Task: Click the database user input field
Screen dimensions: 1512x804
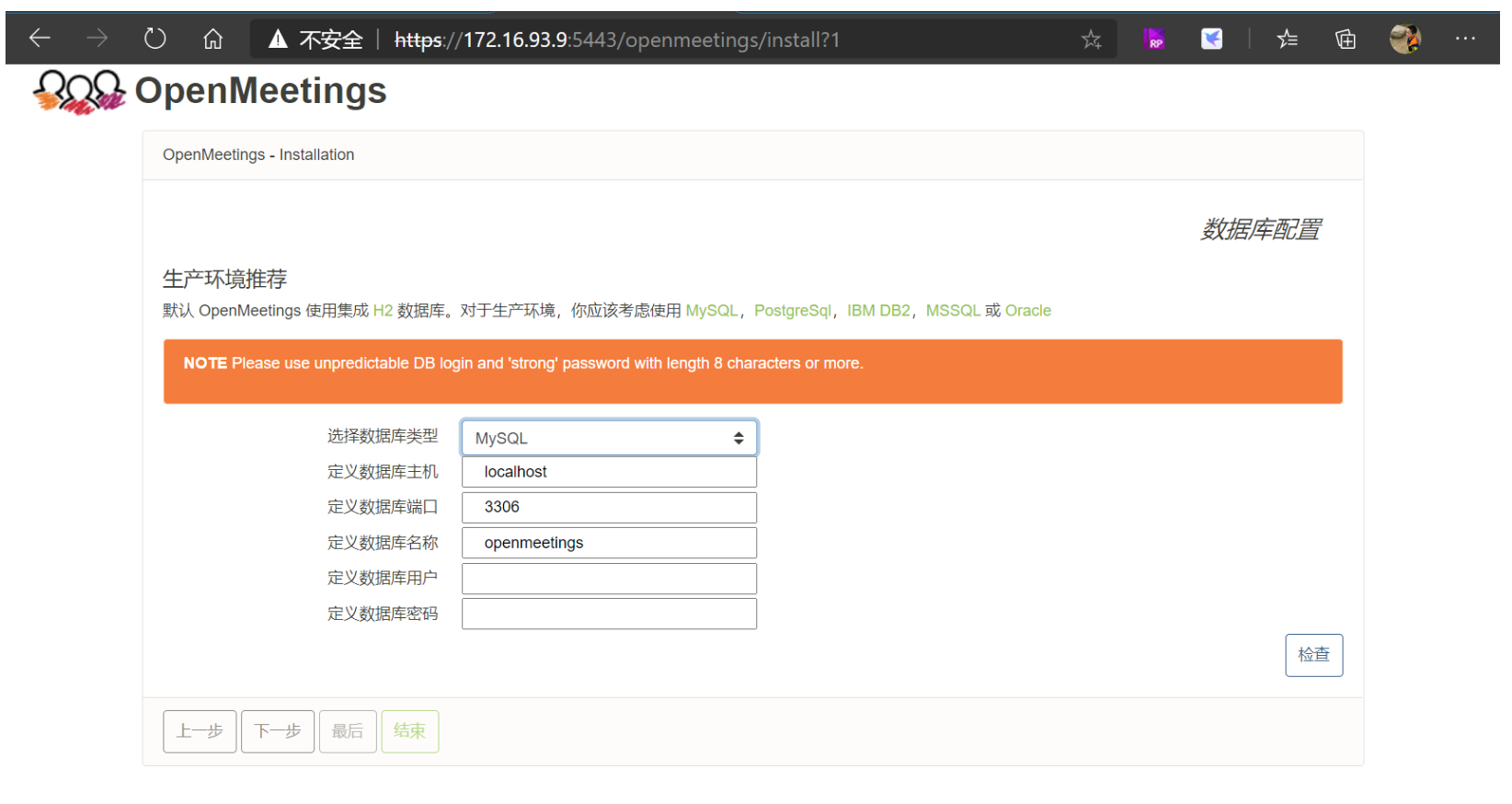Action: click(x=609, y=579)
